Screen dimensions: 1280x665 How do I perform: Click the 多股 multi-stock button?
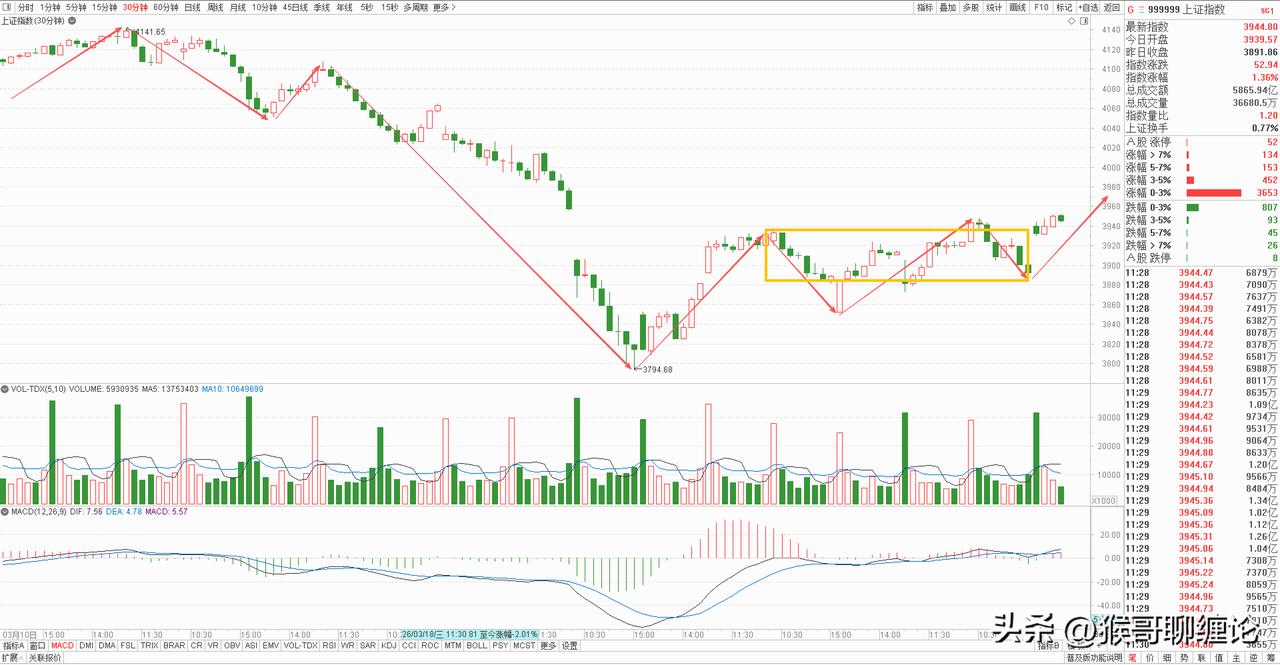(x=971, y=7)
